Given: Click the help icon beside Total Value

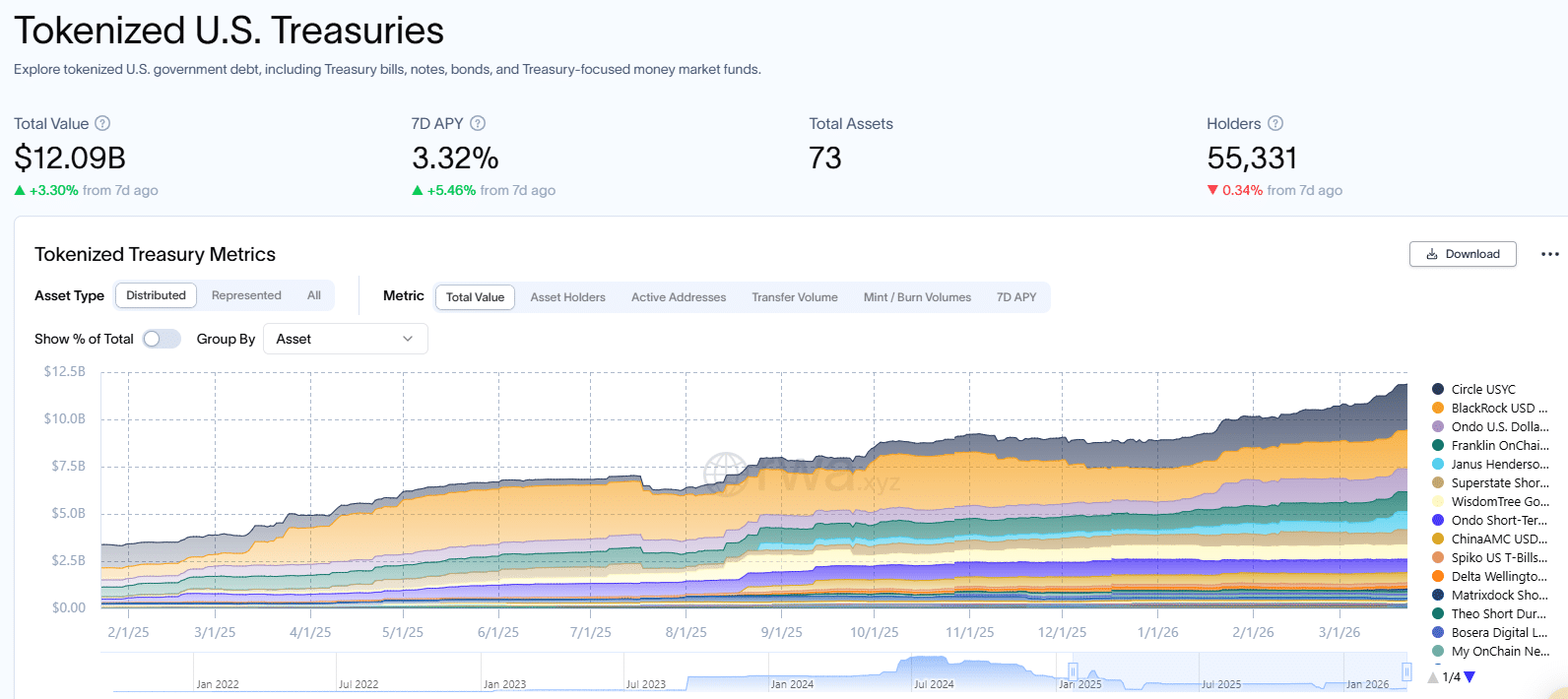Looking at the screenshot, I should point(102,123).
